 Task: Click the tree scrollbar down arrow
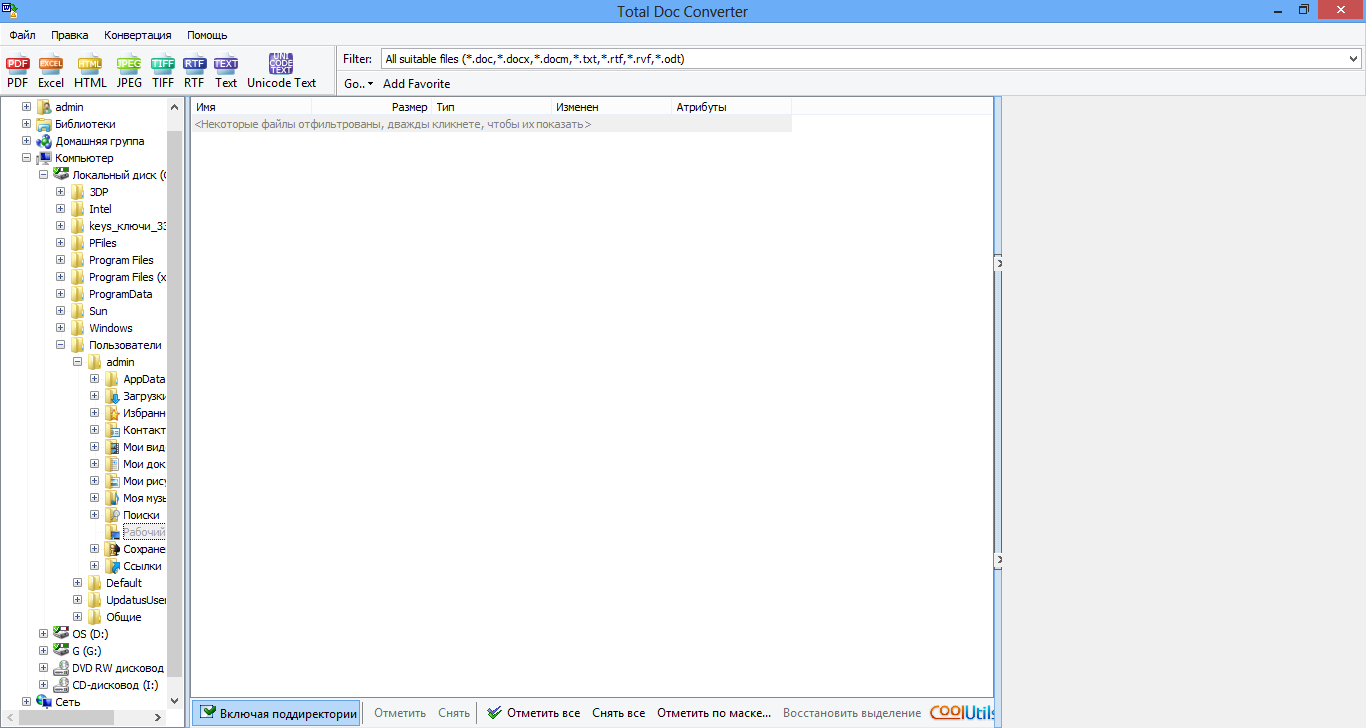pyautogui.click(x=175, y=702)
